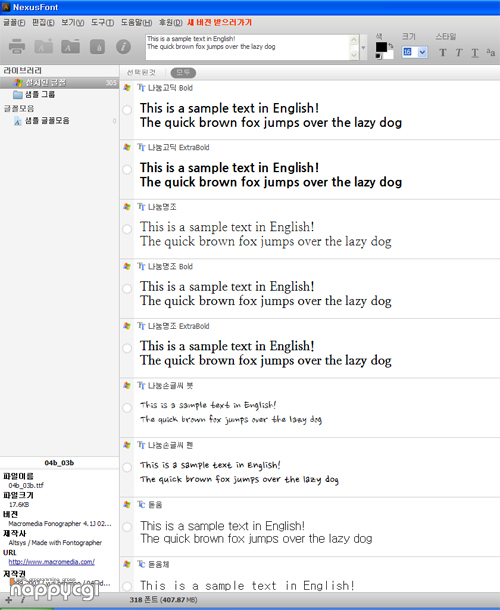The width and height of the screenshot is (500, 610).
Task: Select radio button for 나눔손글씨 펜
Action: [127, 467]
